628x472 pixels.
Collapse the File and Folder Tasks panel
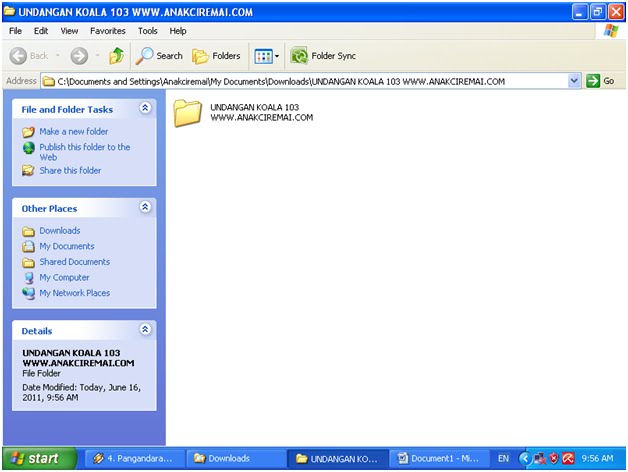coord(145,107)
